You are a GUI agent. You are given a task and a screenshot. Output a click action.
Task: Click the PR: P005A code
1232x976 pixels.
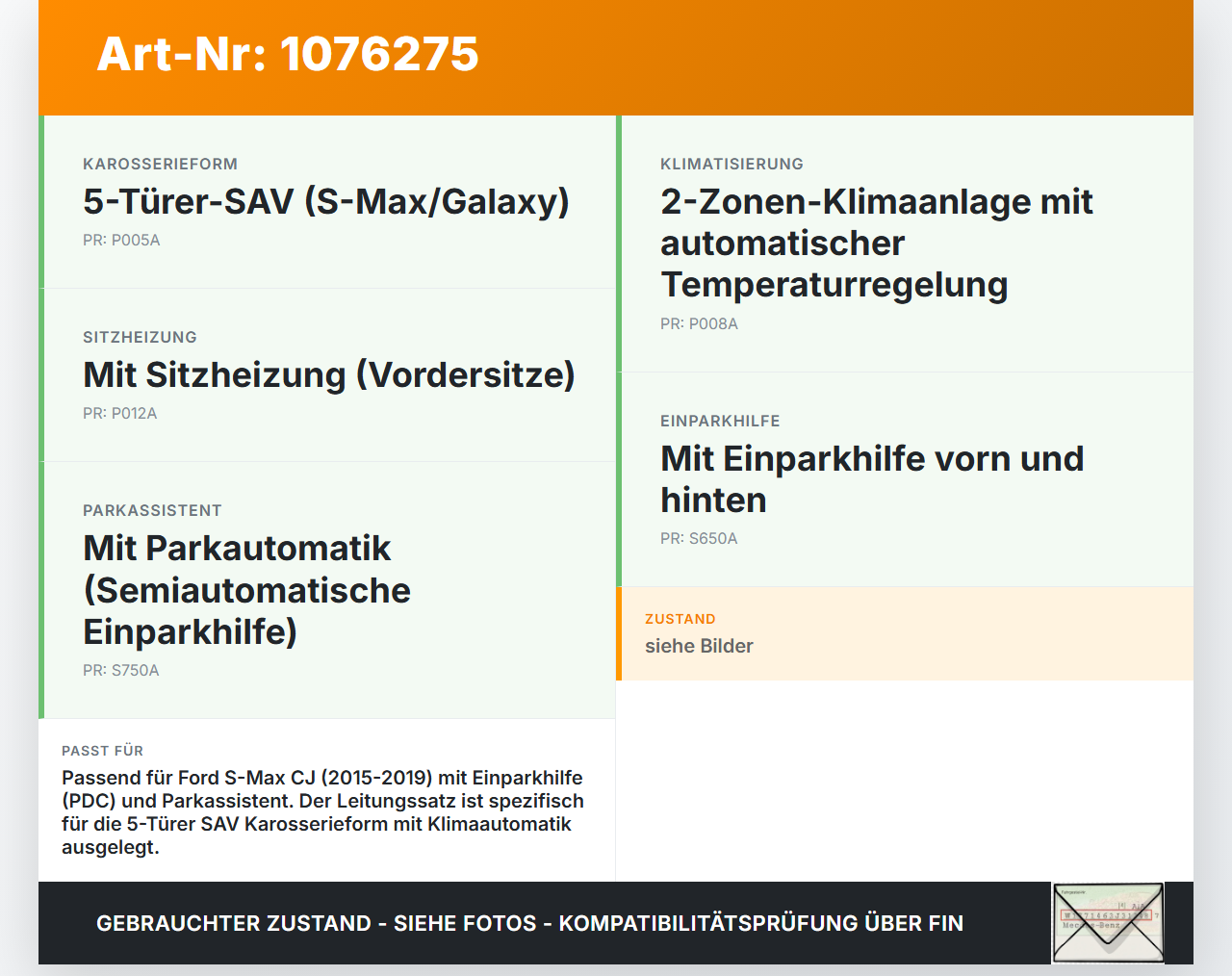121,241
